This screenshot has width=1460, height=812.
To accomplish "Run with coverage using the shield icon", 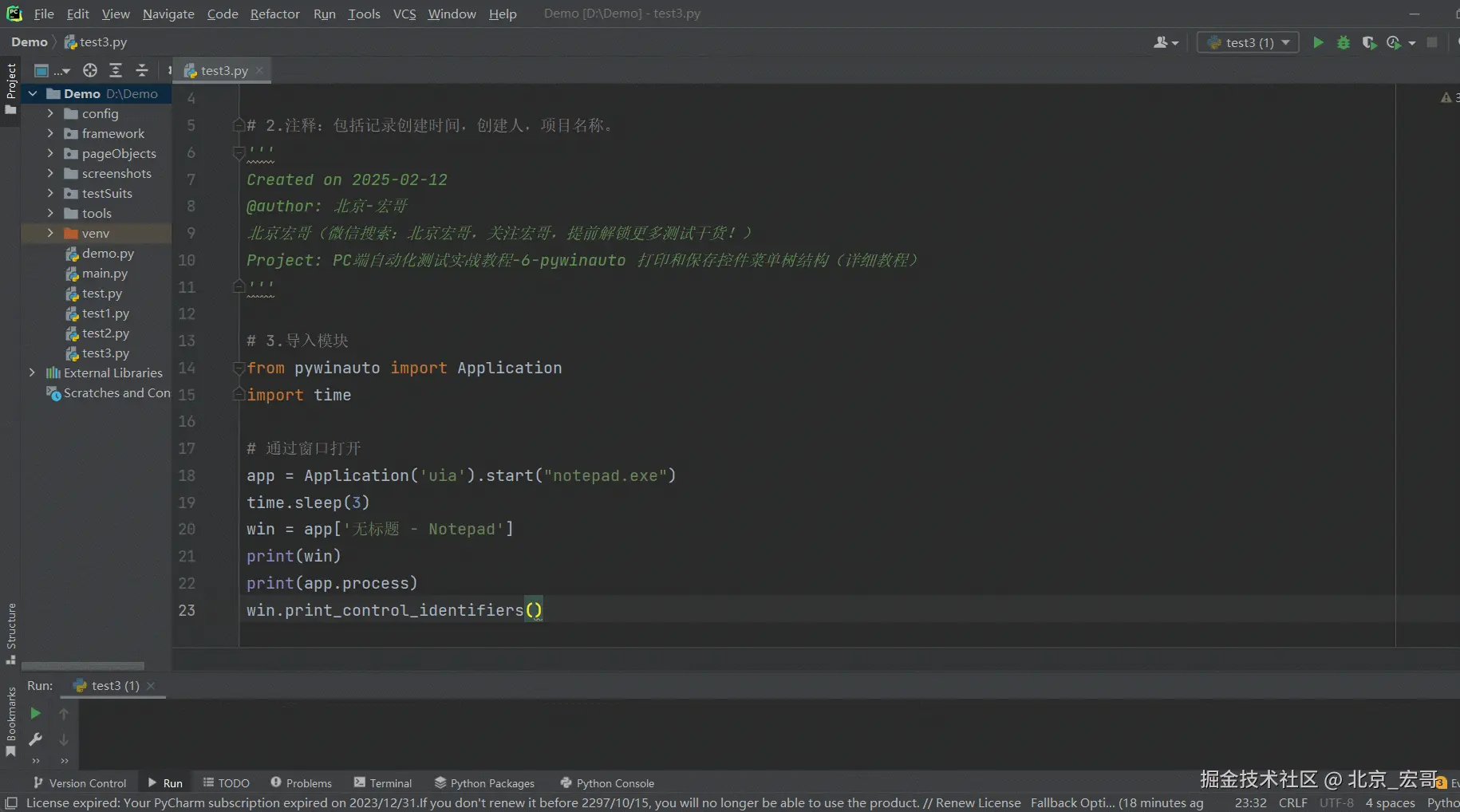I will click(1369, 42).
